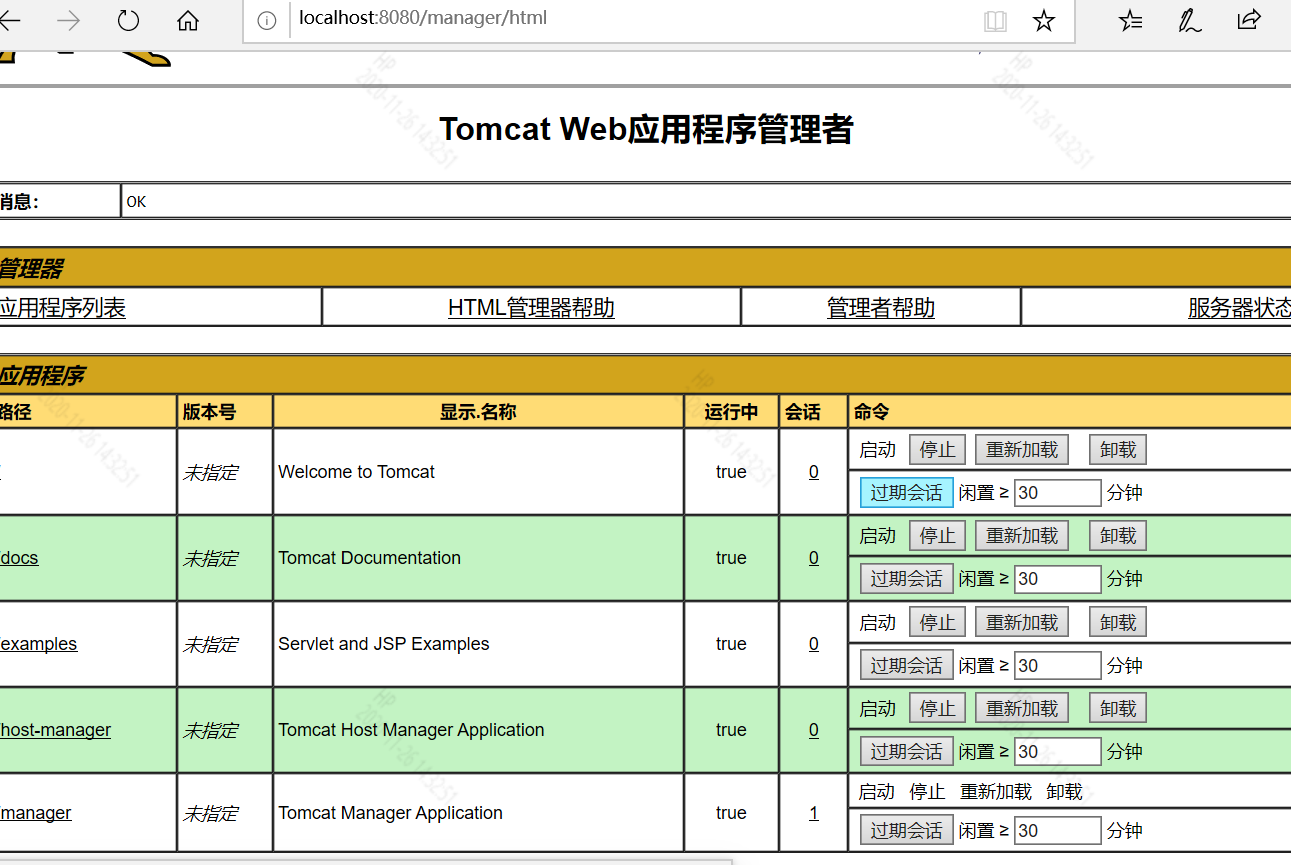Go back to the previous page
The image size is (1291, 865).
8,20
